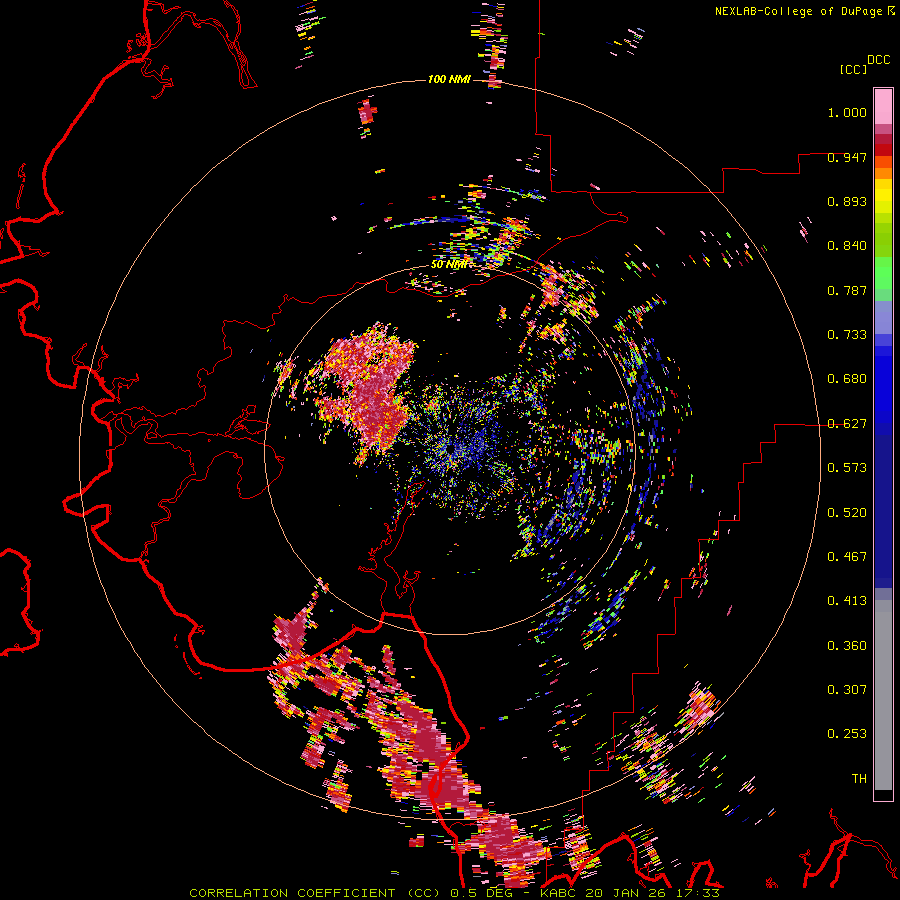This screenshot has height=900, width=900.
Task: Pick the light pink top color bar segment
Action: (x=883, y=106)
